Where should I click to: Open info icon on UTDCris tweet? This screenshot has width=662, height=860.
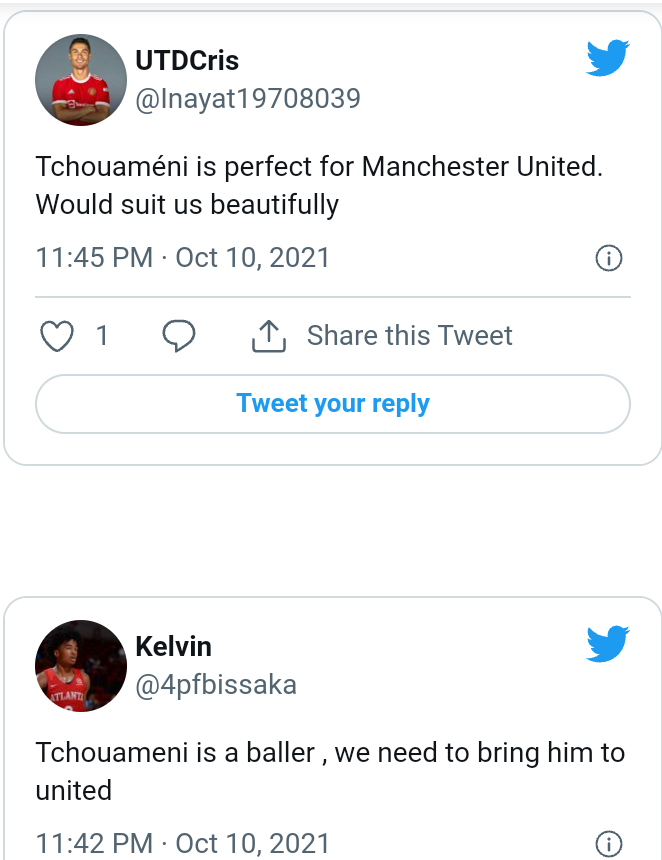pyautogui.click(x=609, y=258)
